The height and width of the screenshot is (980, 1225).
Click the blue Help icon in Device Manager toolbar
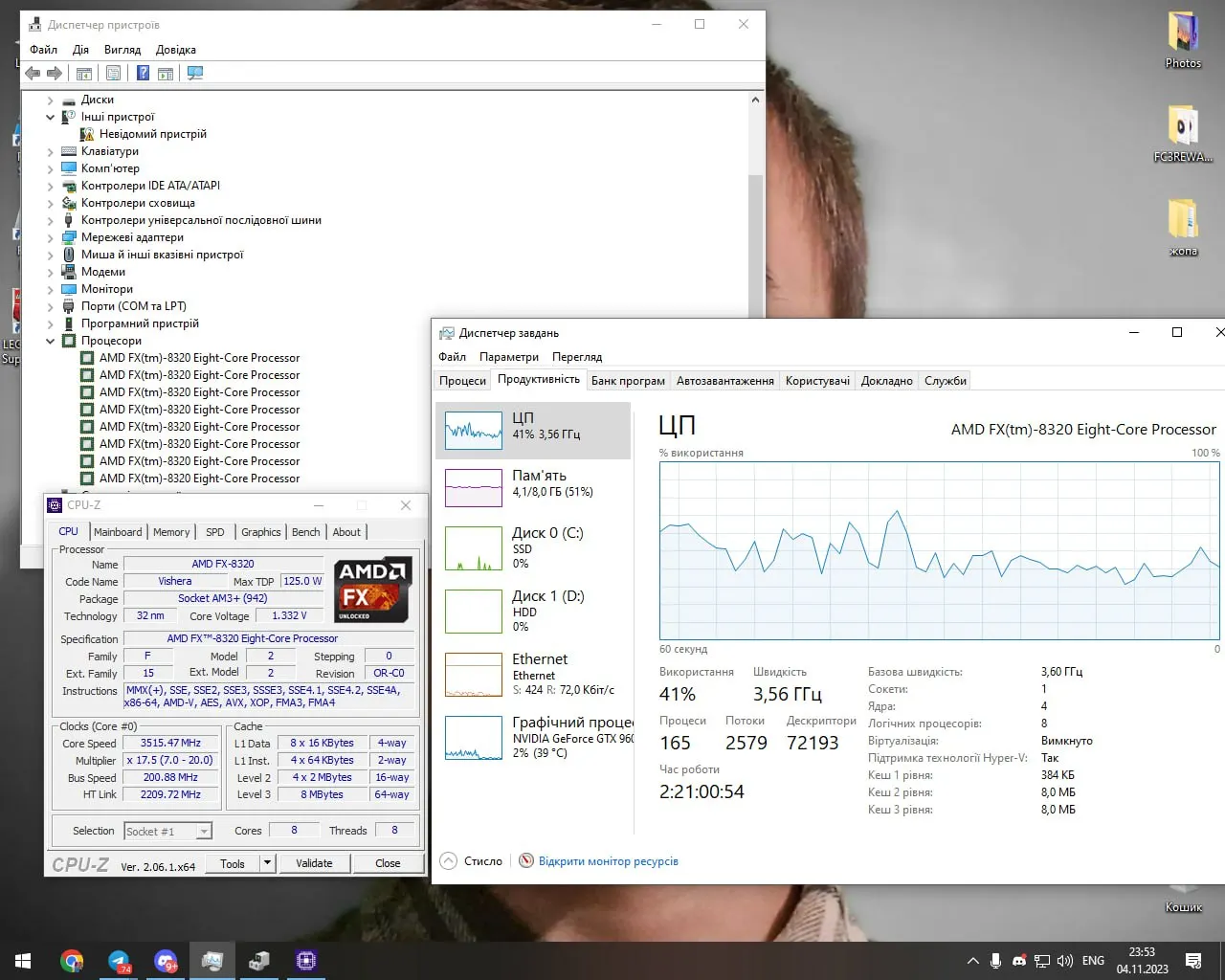(143, 74)
